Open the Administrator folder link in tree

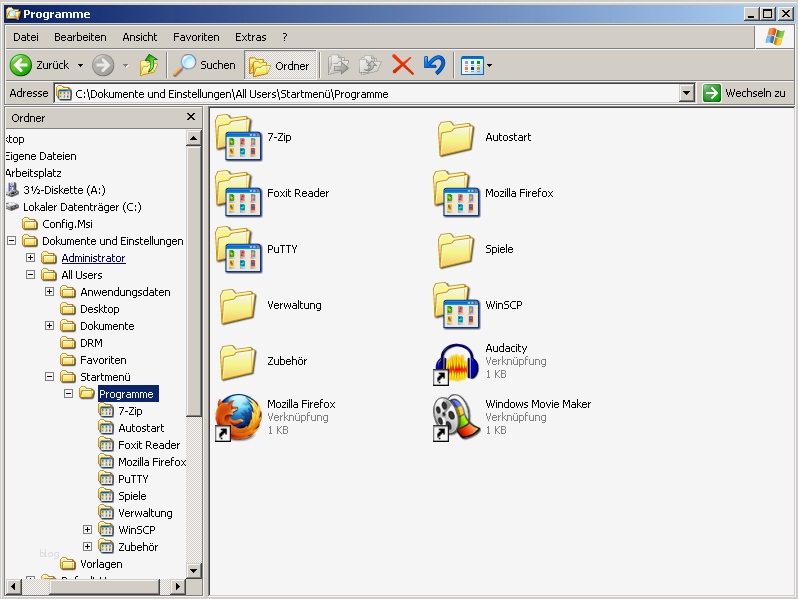pyautogui.click(x=93, y=258)
